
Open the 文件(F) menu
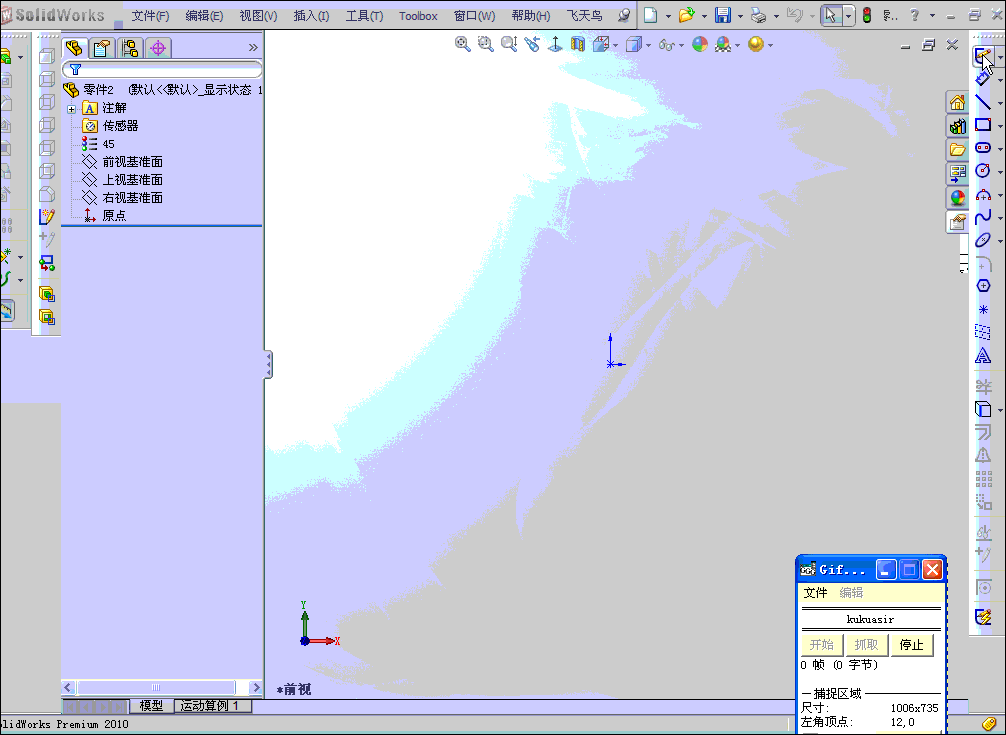150,15
